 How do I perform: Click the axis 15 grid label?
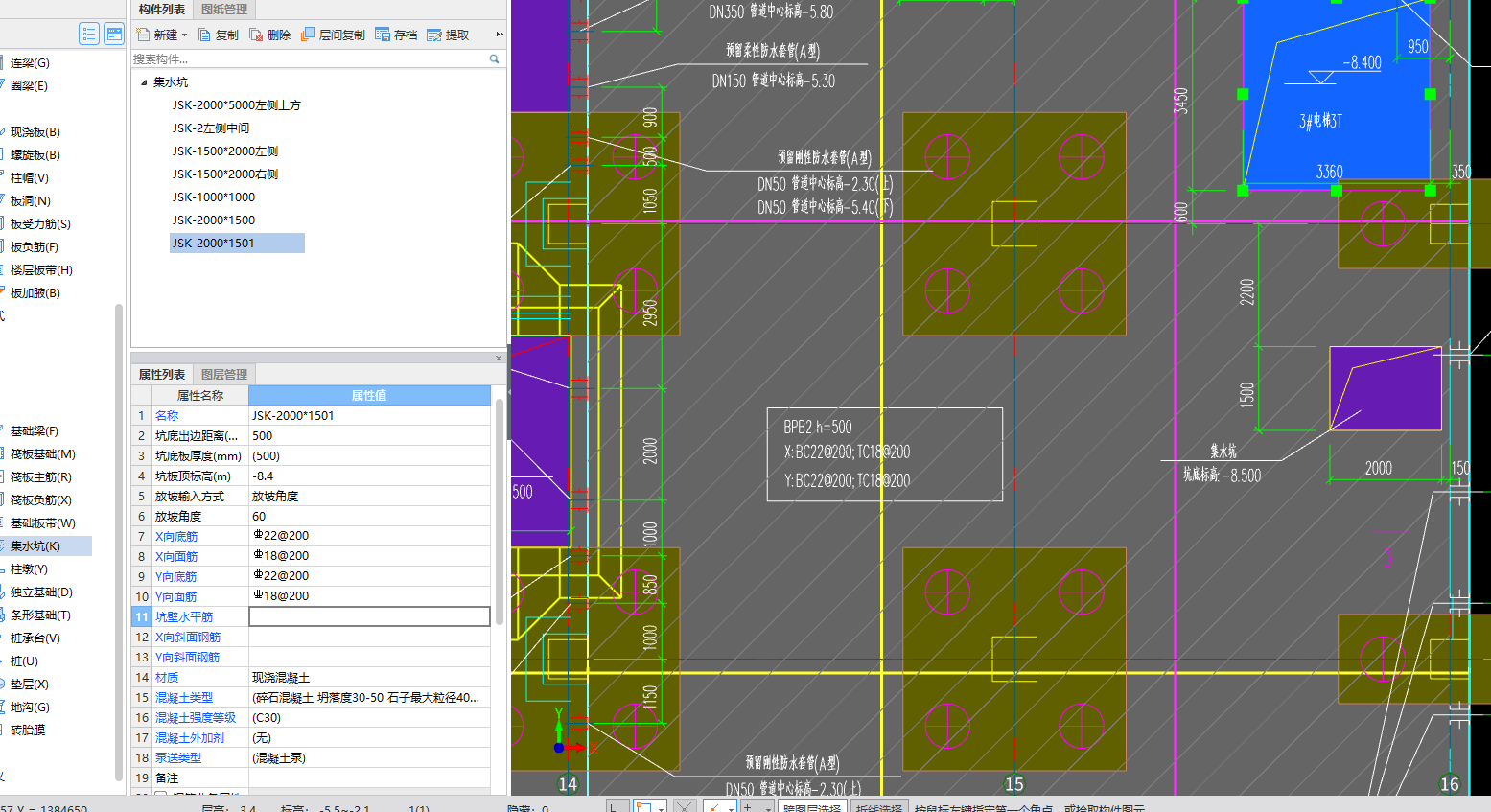coord(1014,784)
